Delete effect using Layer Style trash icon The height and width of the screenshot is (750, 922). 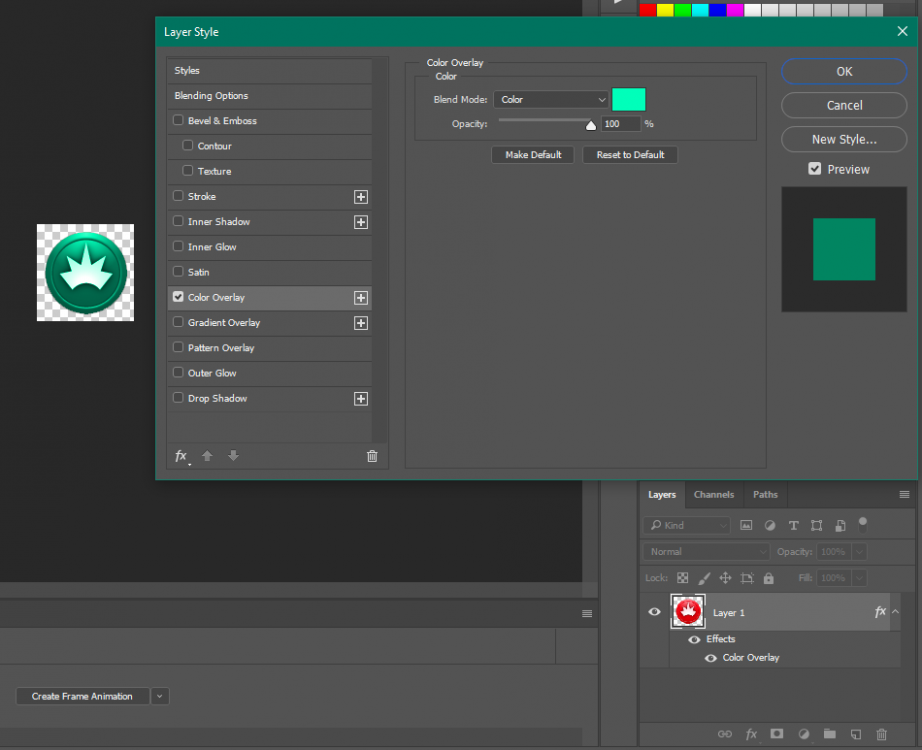click(372, 456)
